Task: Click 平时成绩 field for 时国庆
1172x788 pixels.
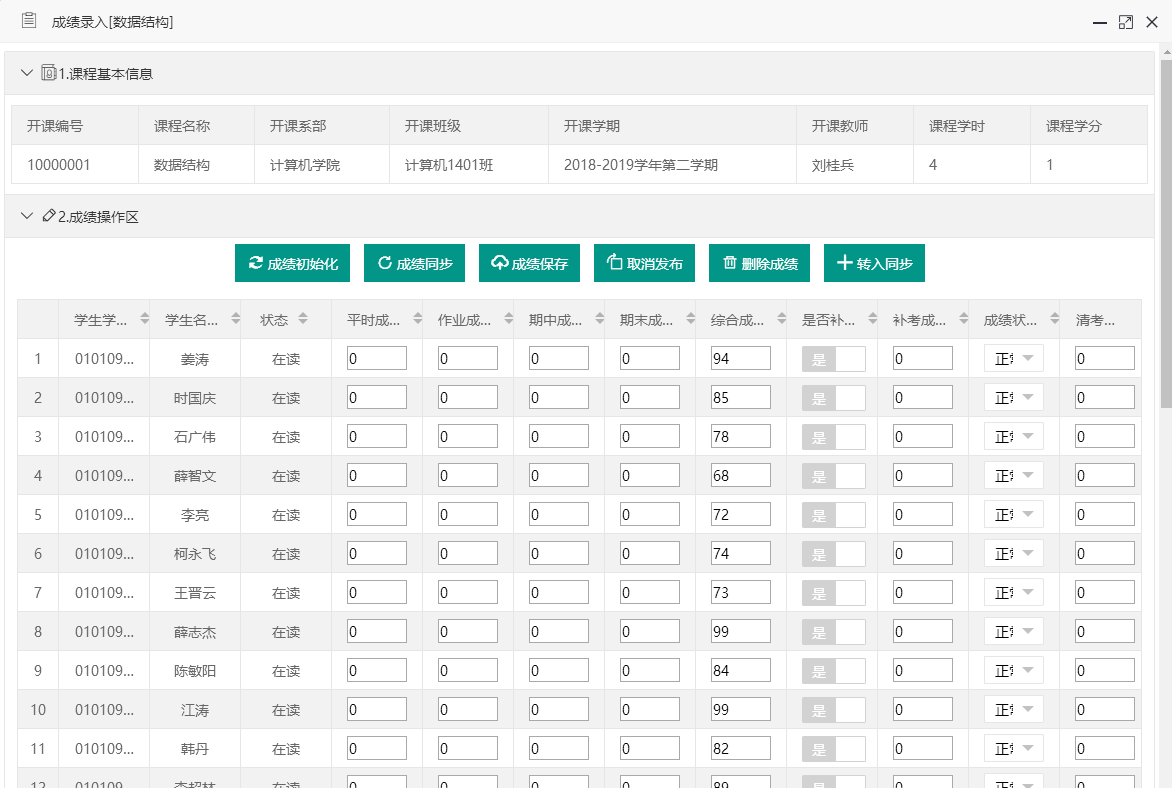Action: [x=377, y=398]
